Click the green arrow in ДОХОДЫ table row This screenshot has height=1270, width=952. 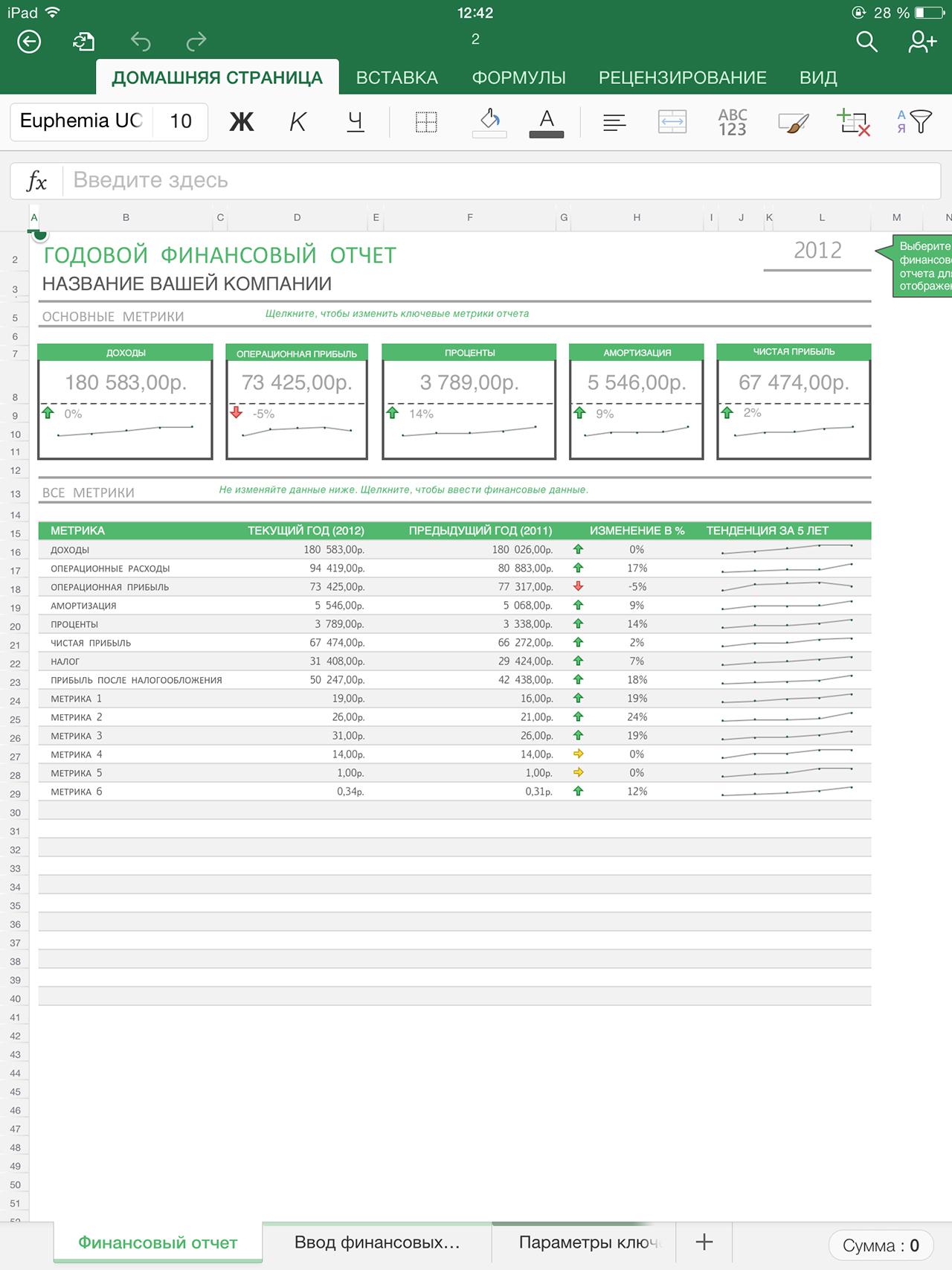click(578, 549)
